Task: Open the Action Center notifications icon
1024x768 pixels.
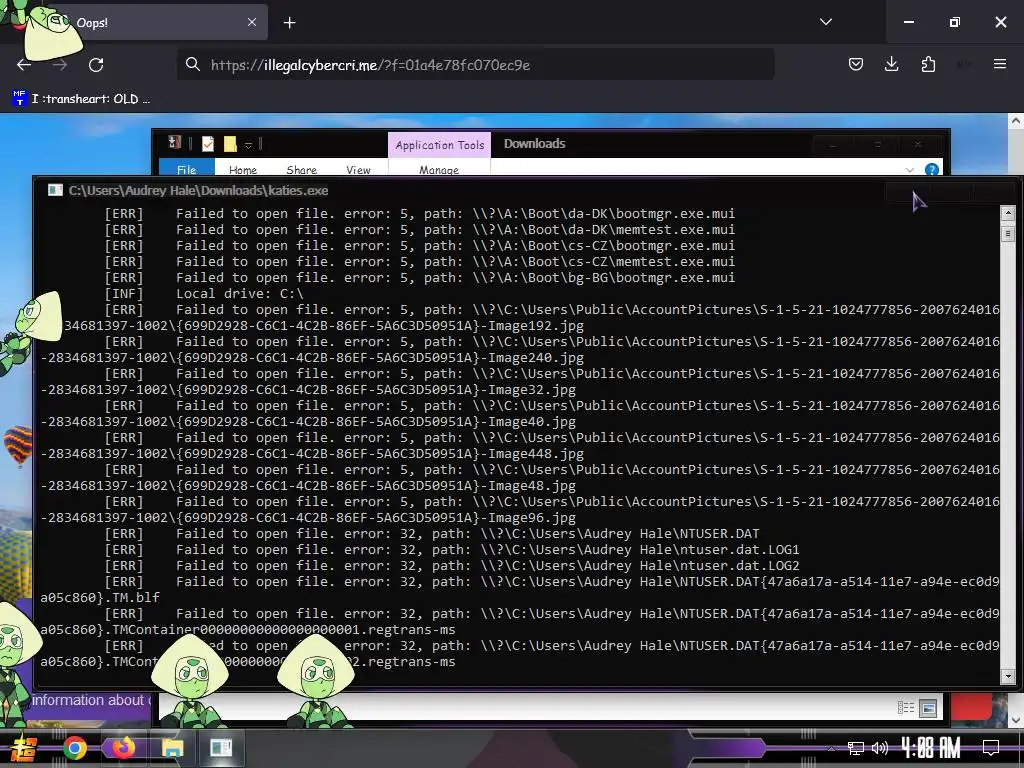Action: [991, 748]
